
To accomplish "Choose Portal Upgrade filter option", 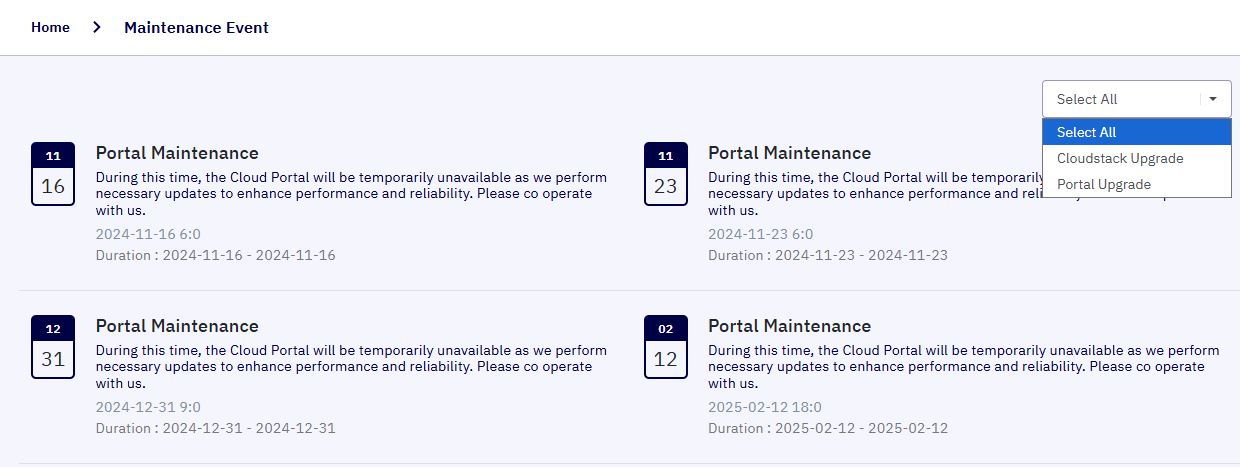I will (x=1137, y=184).
